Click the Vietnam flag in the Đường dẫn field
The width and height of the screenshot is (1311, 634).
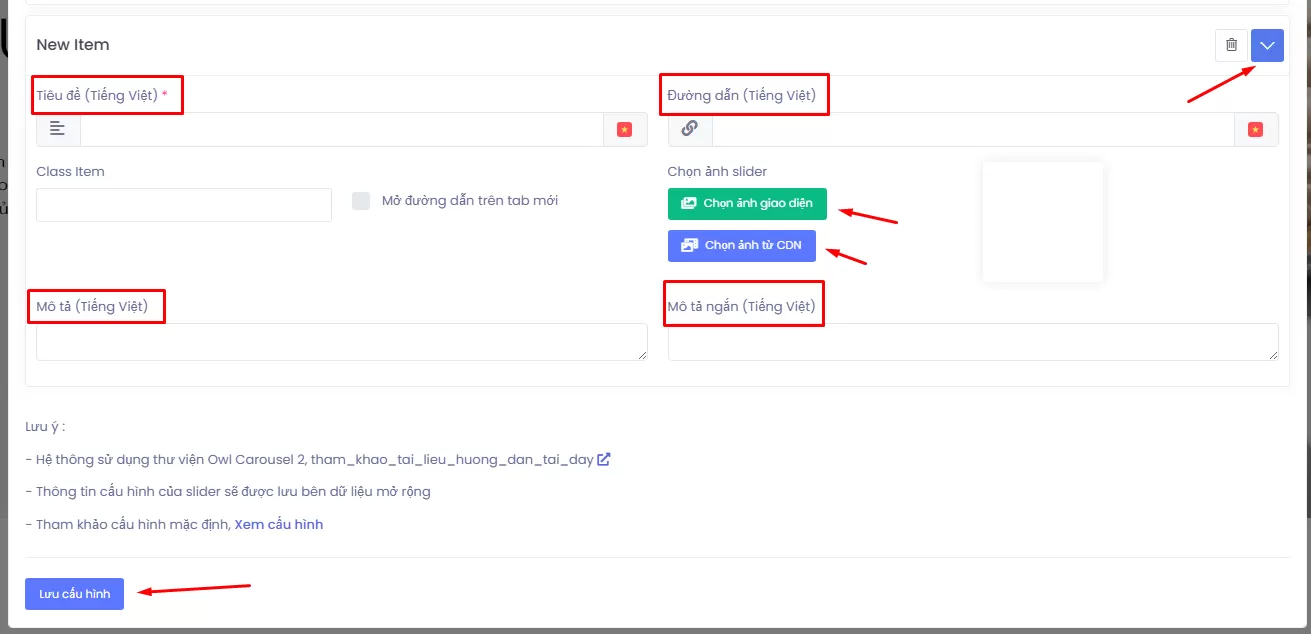1256,129
